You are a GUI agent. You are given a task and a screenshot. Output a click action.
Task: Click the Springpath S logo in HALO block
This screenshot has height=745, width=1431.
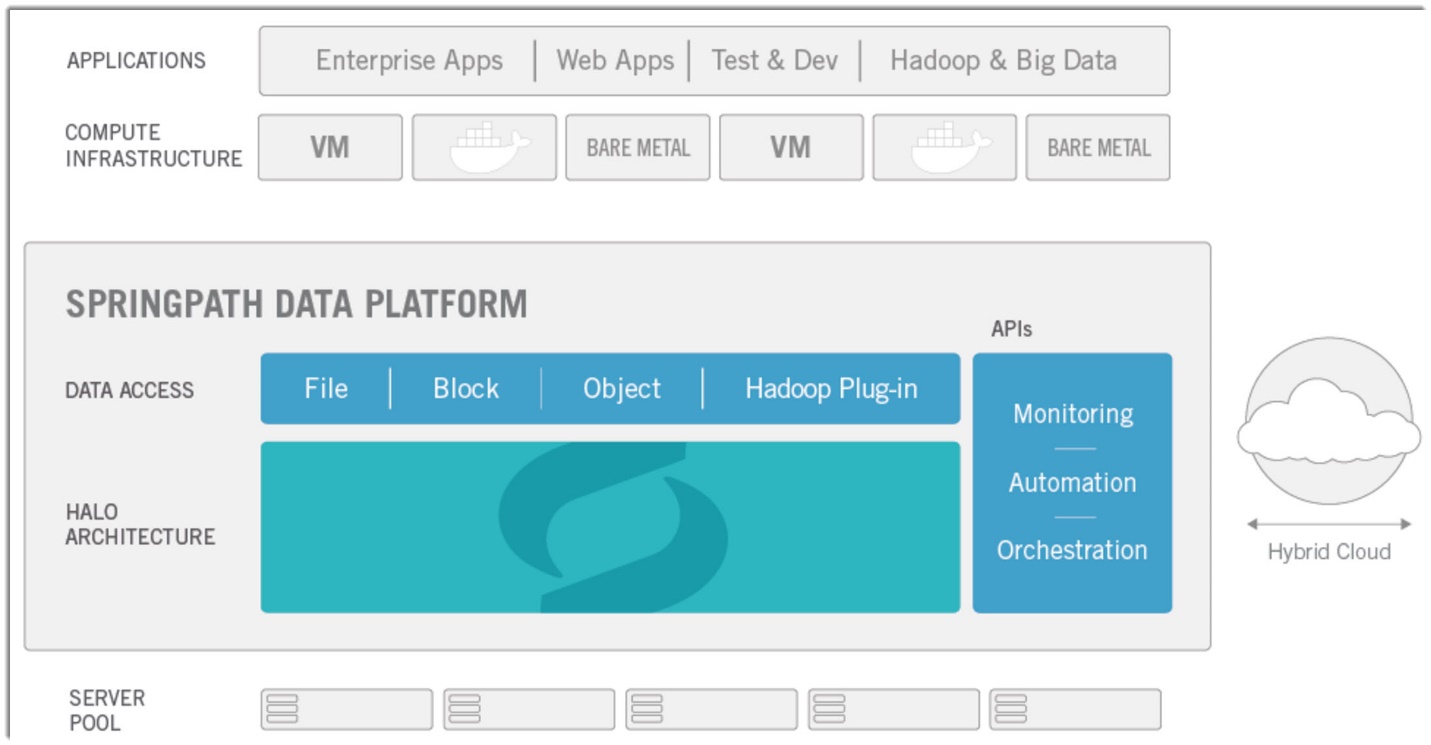613,527
